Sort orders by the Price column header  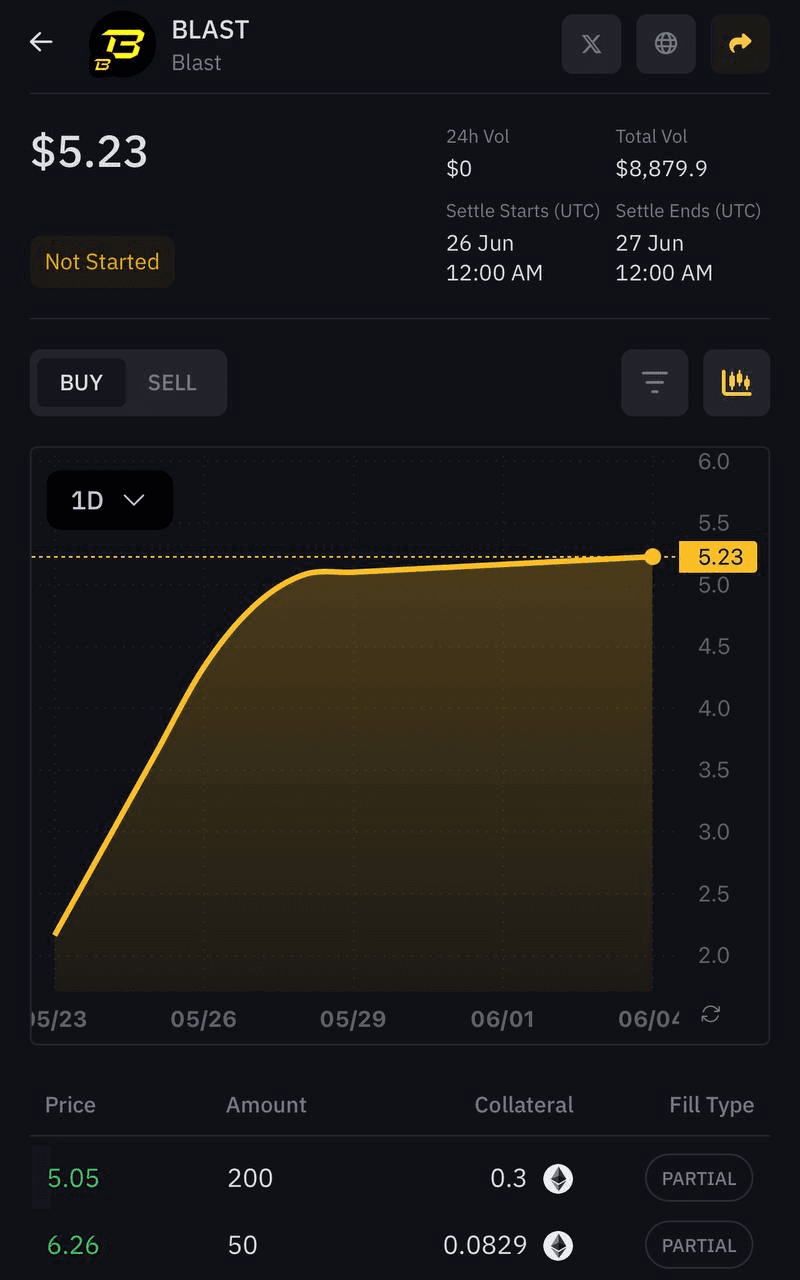(x=70, y=1105)
